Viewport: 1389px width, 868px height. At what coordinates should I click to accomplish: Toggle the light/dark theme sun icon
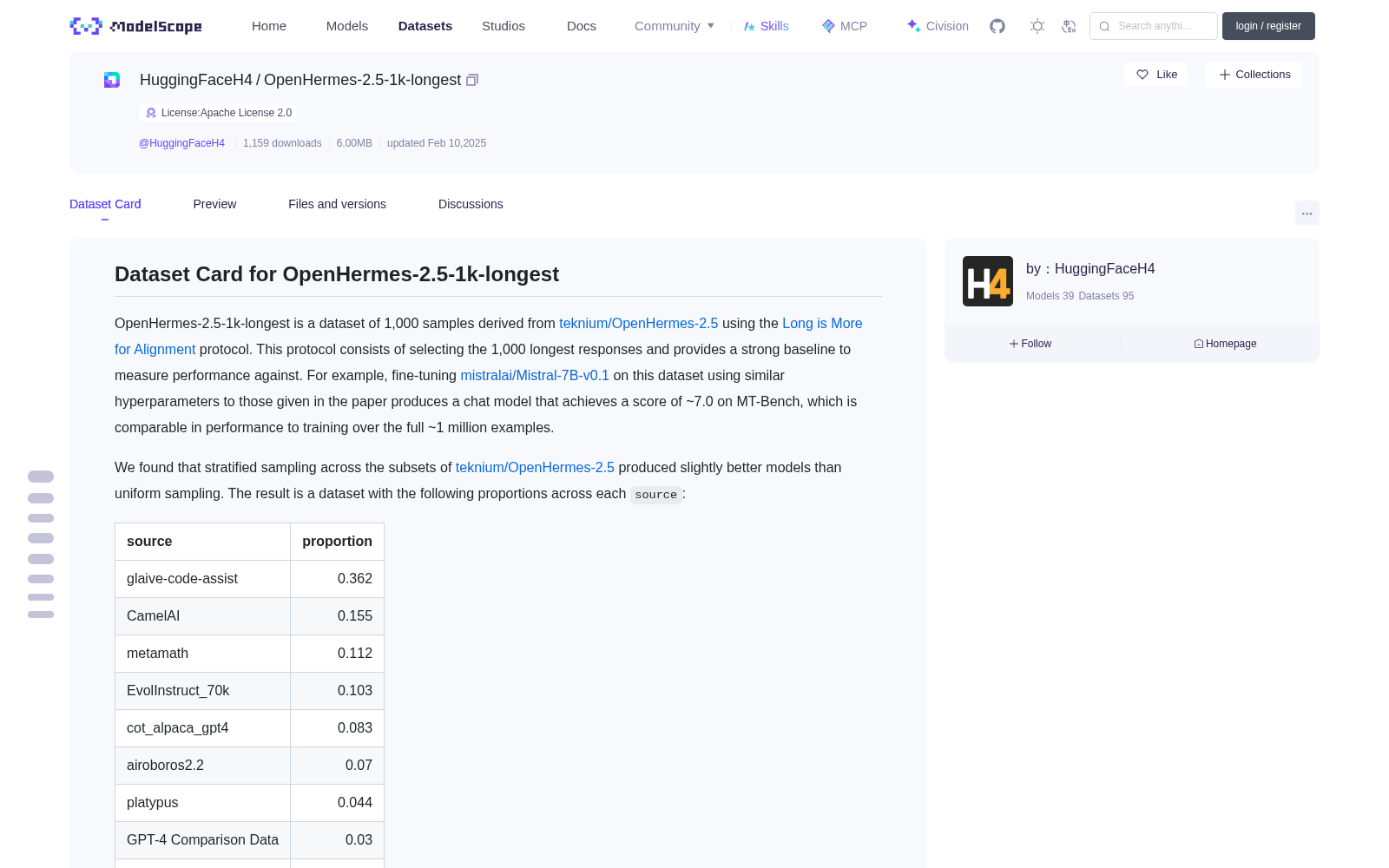(x=1037, y=26)
